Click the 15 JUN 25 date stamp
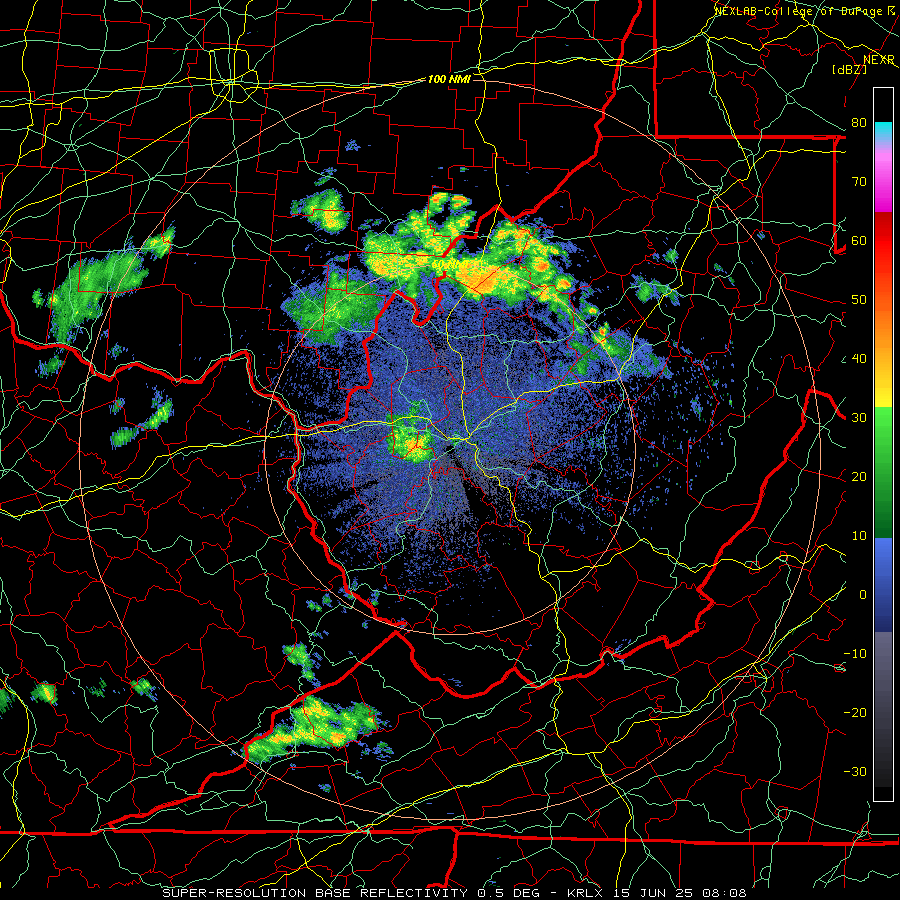The width and height of the screenshot is (900, 900). pyautogui.click(x=653, y=893)
